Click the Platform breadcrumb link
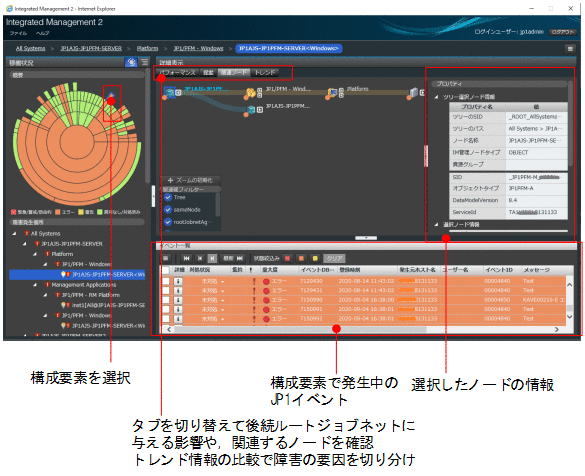The width and height of the screenshot is (585, 476). point(147,48)
